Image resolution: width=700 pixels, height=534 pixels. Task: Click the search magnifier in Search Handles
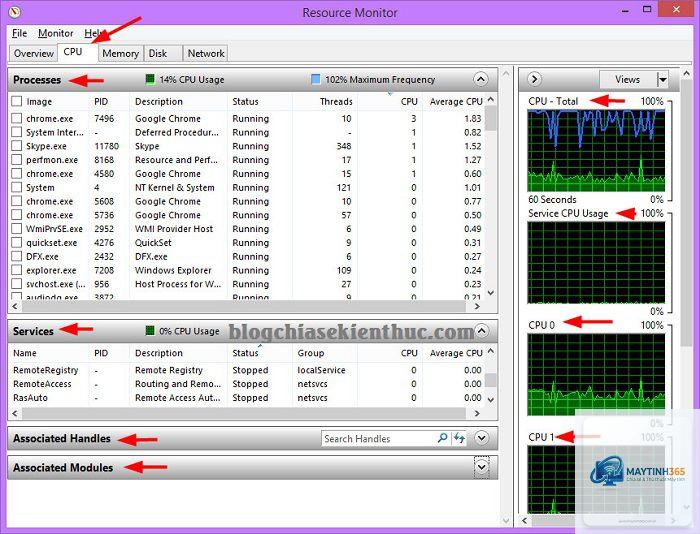[x=442, y=438]
